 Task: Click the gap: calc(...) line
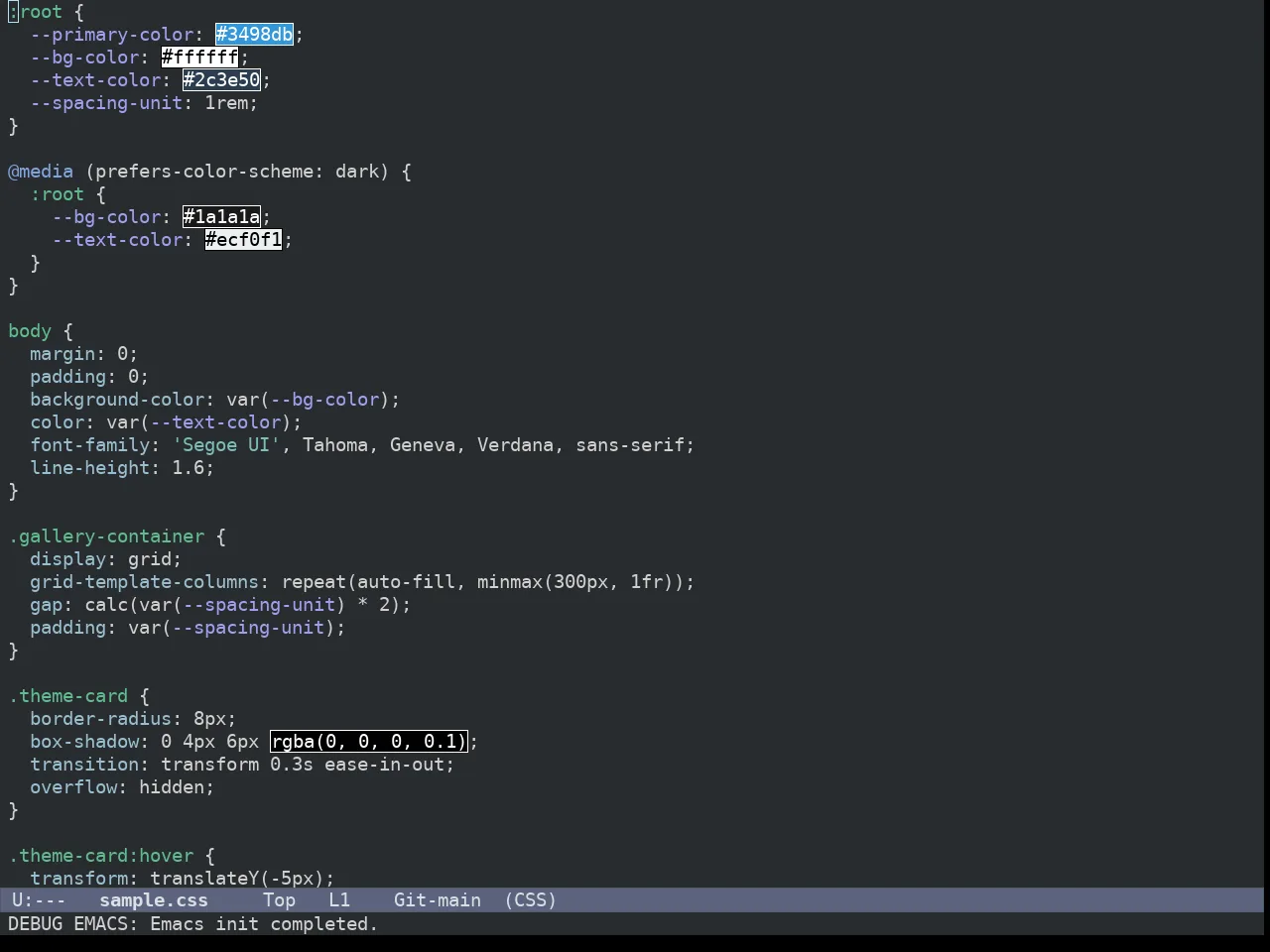coord(220,605)
